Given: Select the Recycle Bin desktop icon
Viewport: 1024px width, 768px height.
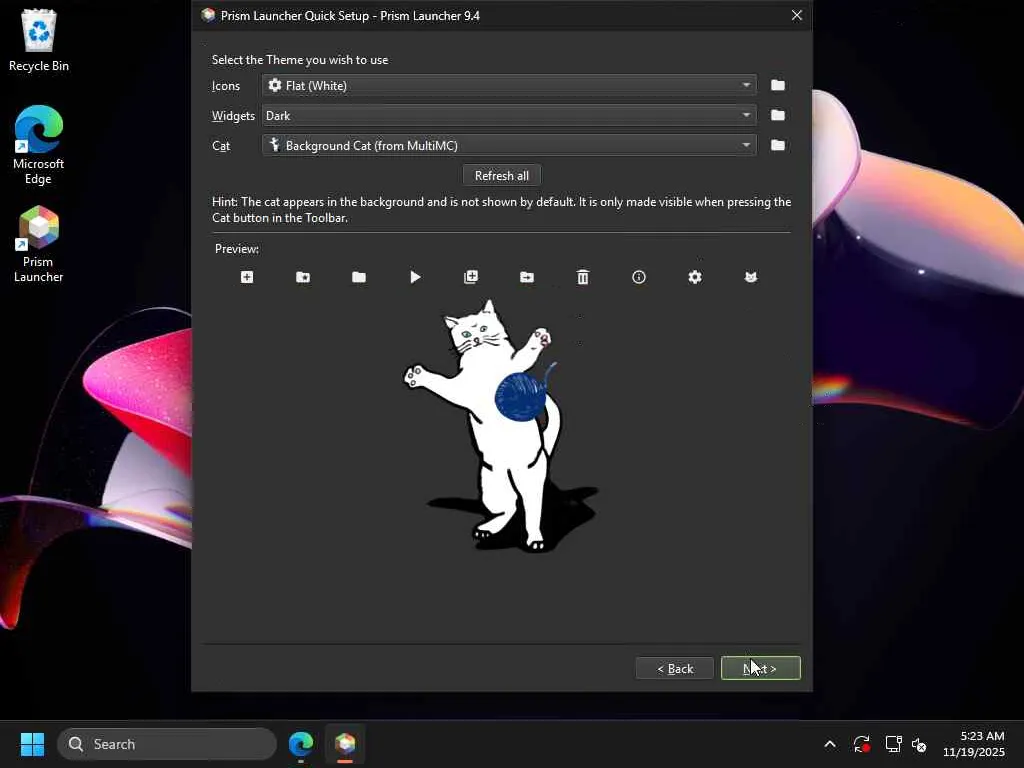Looking at the screenshot, I should [39, 40].
